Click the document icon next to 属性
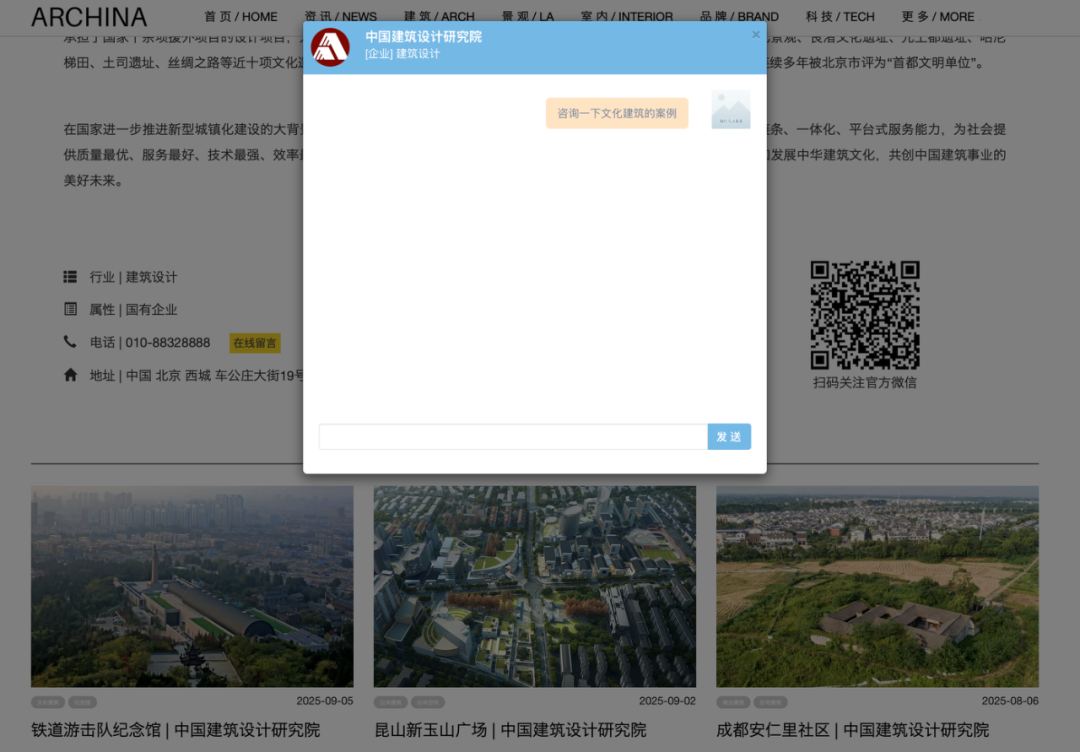1080x752 pixels. 70,309
